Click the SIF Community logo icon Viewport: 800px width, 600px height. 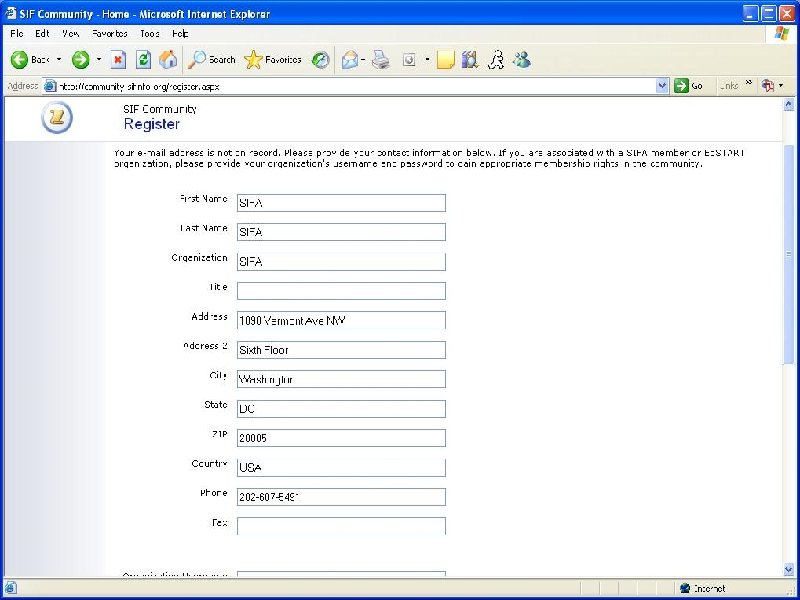(x=57, y=118)
